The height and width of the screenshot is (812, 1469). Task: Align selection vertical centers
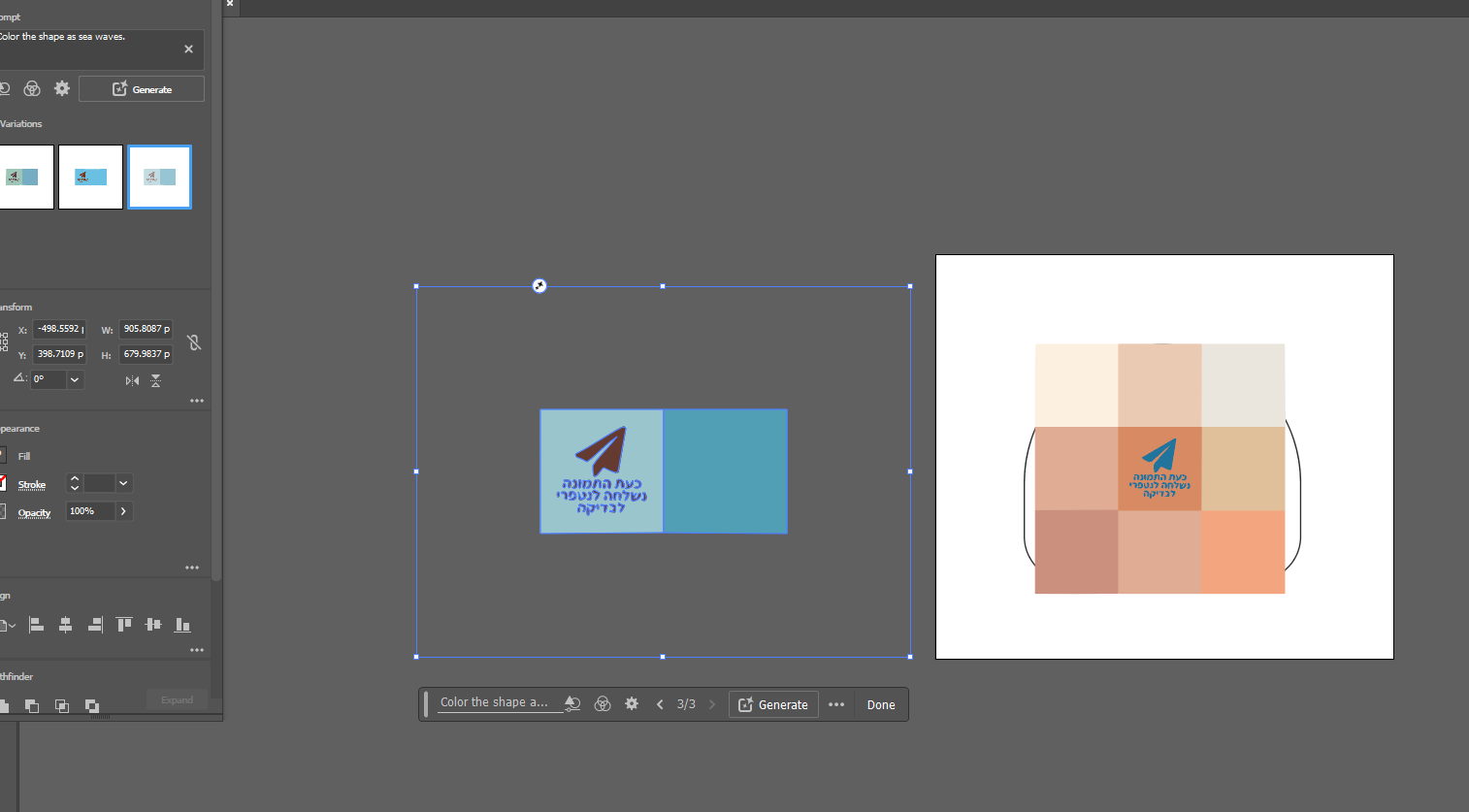point(153,625)
